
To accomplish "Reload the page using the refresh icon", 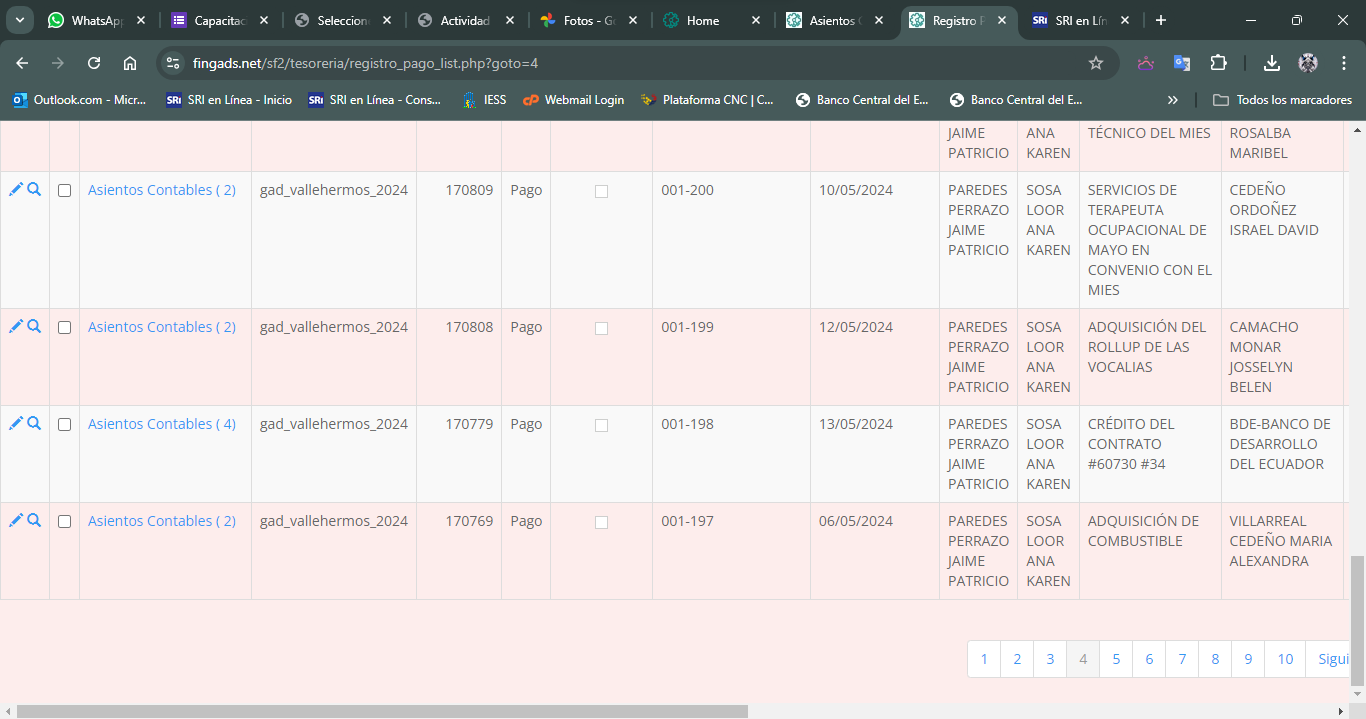I will tap(94, 63).
